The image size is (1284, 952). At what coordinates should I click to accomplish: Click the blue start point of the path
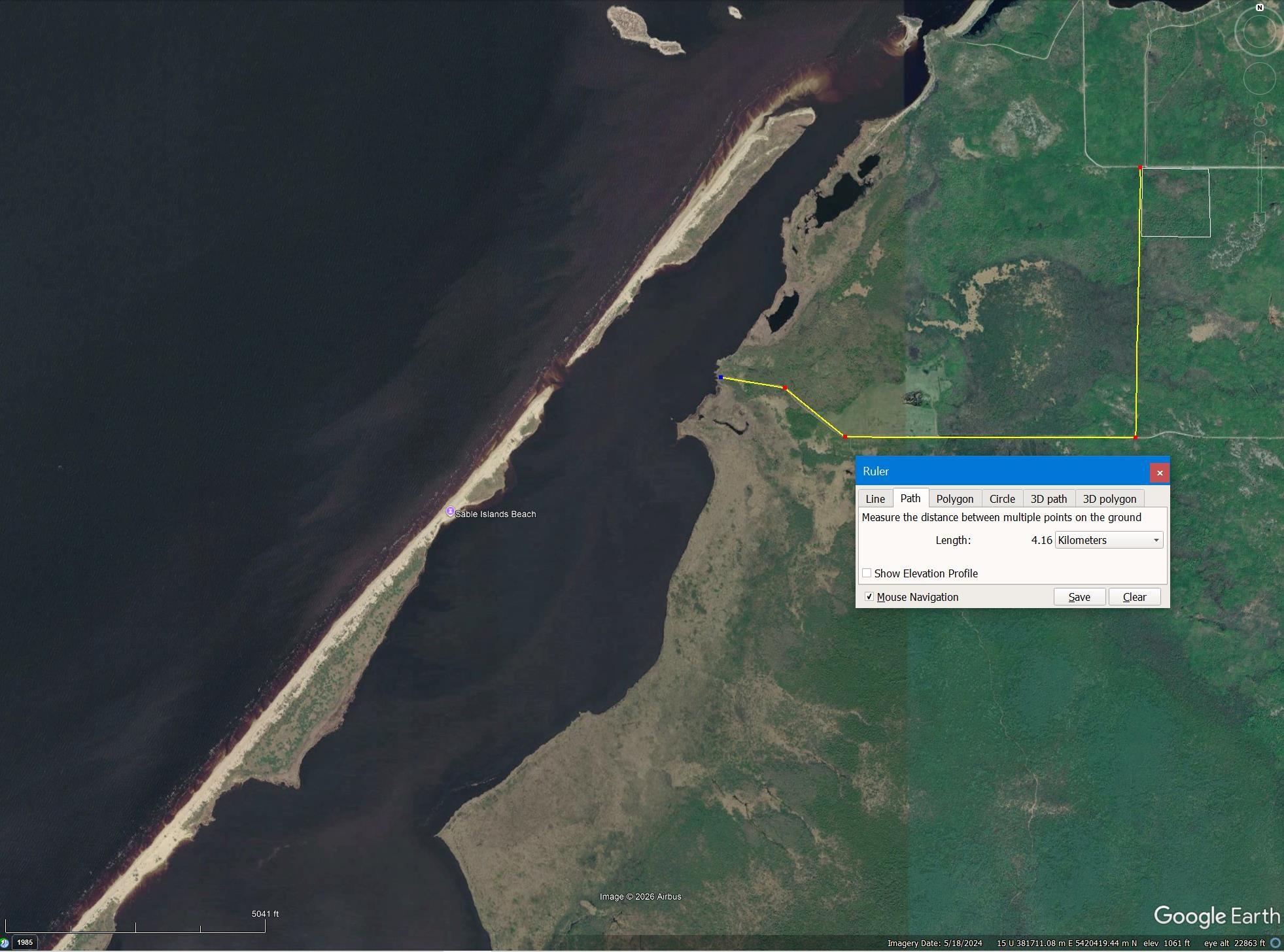(721, 377)
